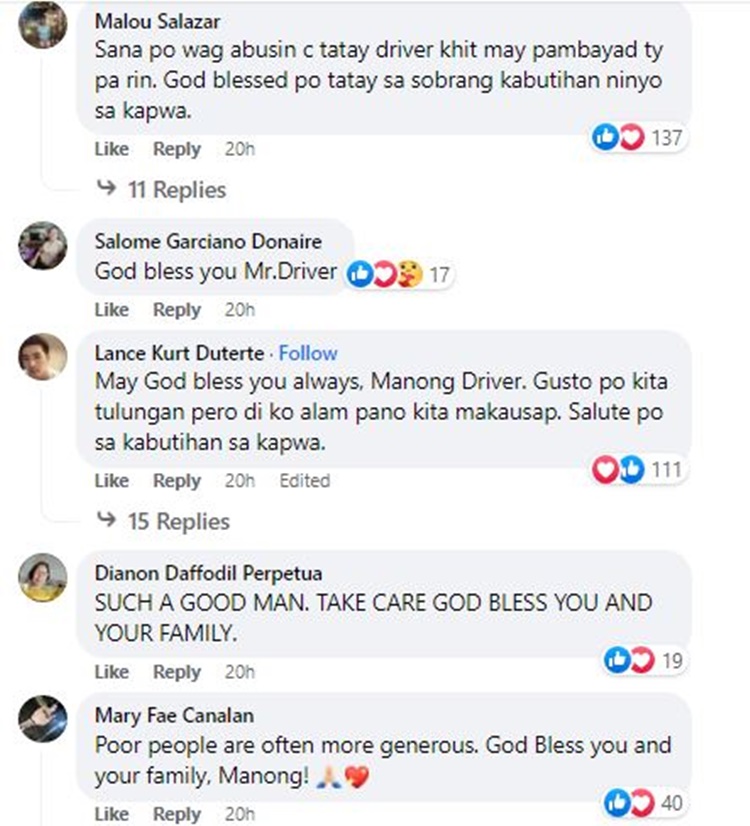Open reaction icons on Salome Garciano Donaire's comment

coord(399,274)
